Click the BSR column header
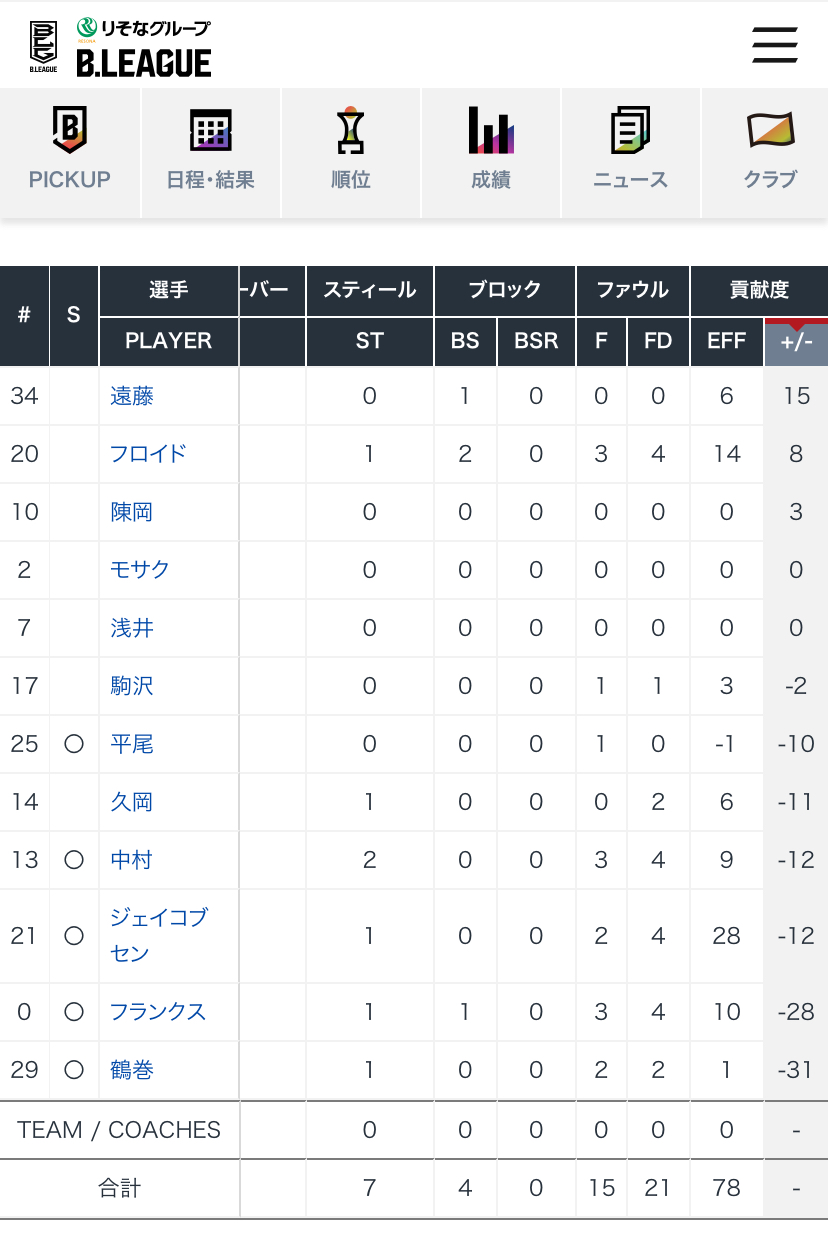The height and width of the screenshot is (1253, 828). point(536,341)
